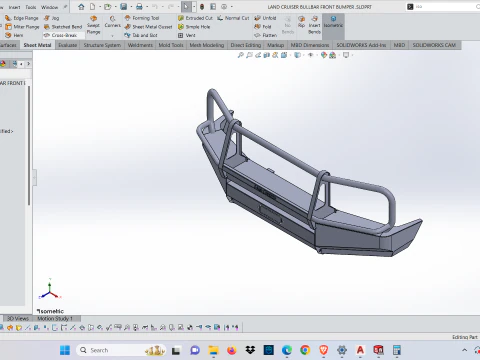This screenshot has width=480, height=360.
Task: Open the Swept Flange tool
Action: (x=93, y=25)
